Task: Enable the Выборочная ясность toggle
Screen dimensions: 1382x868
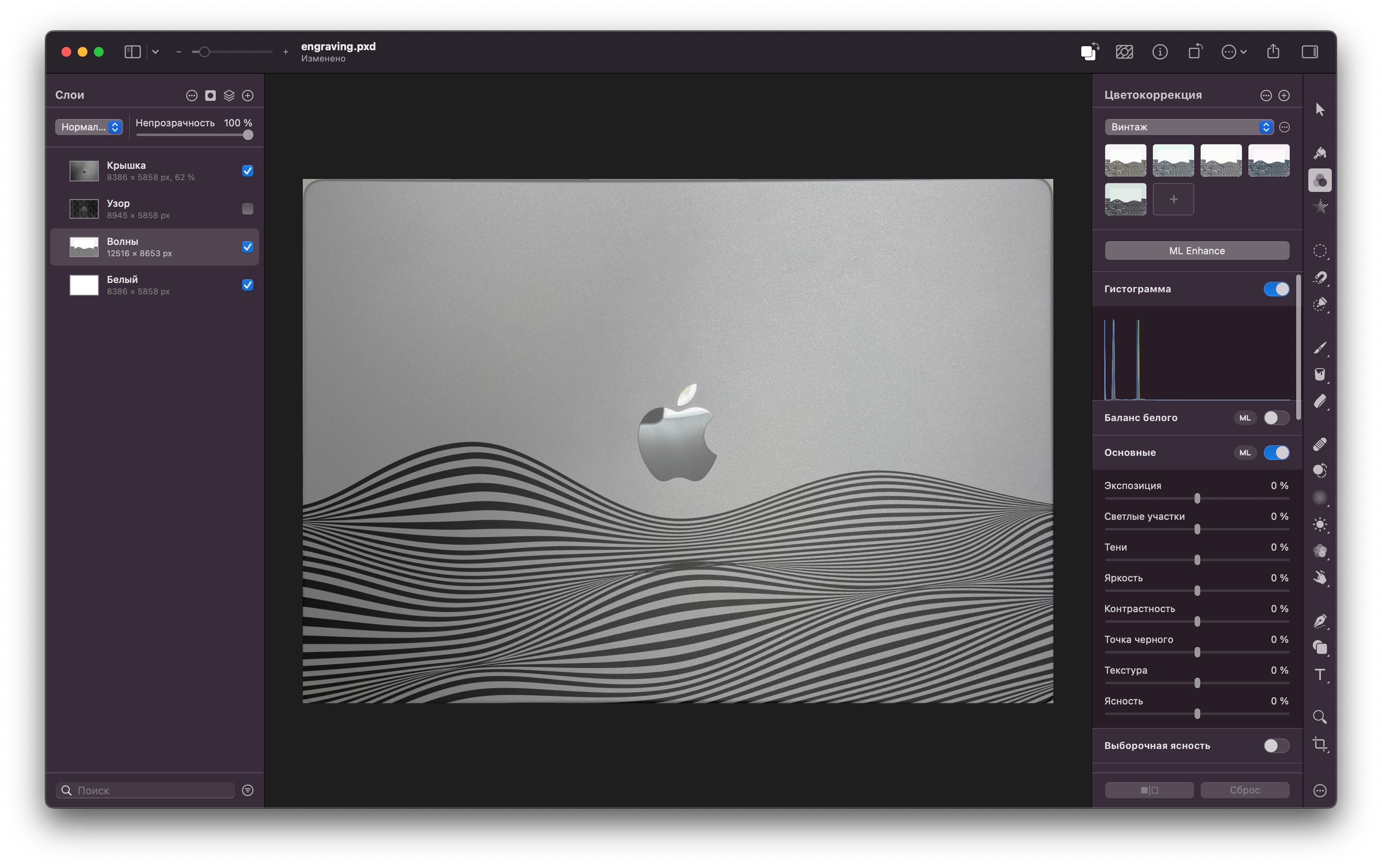Action: [1276, 746]
